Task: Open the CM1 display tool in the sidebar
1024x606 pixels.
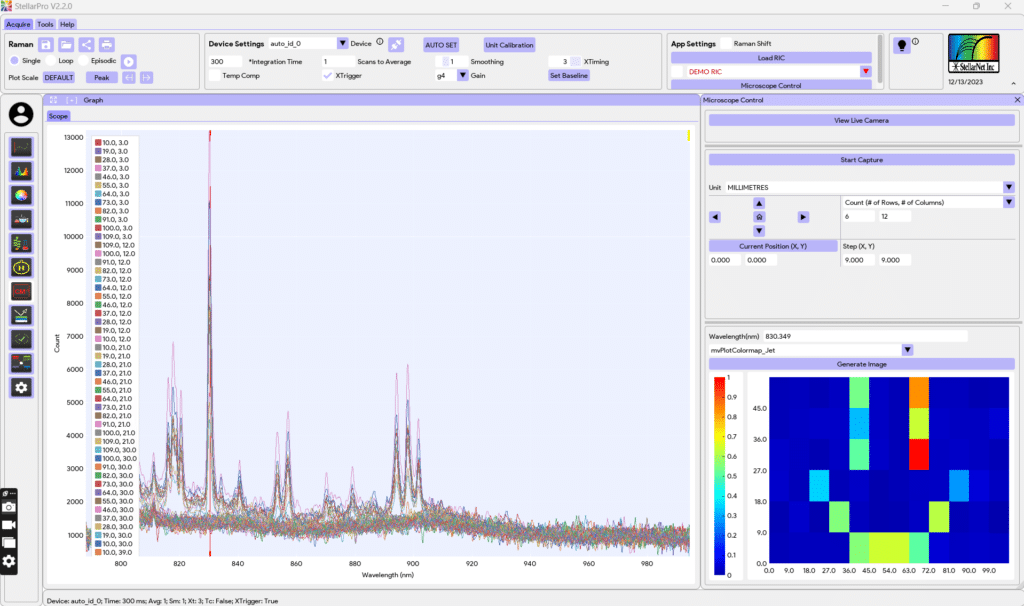Action: click(21, 291)
